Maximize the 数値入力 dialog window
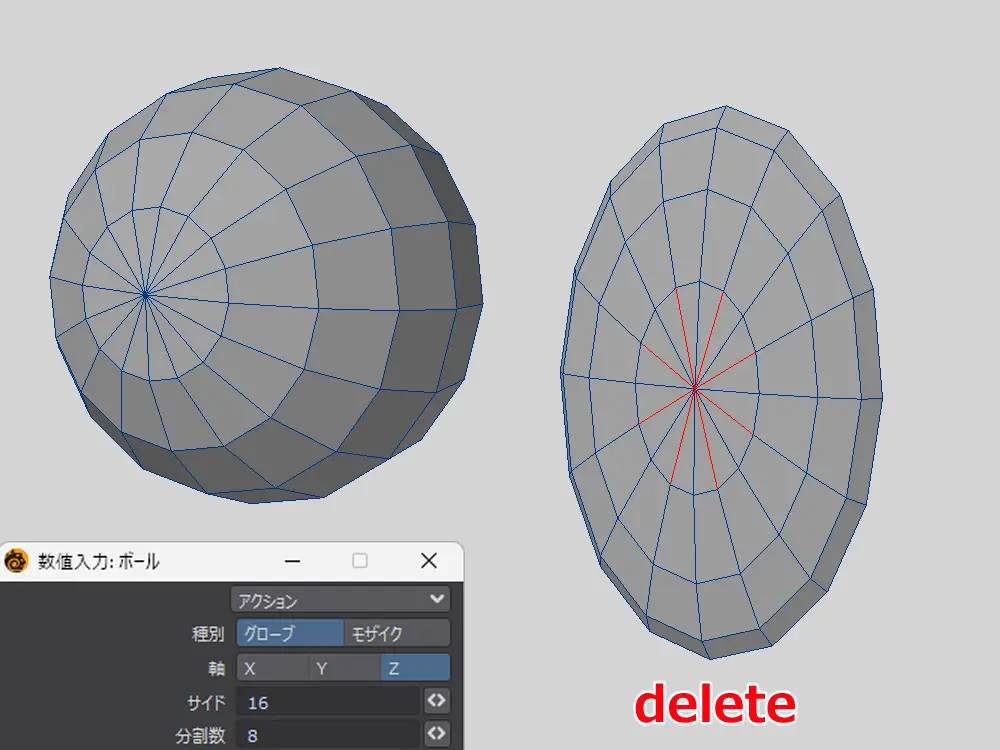The width and height of the screenshot is (1000, 750). [360, 562]
